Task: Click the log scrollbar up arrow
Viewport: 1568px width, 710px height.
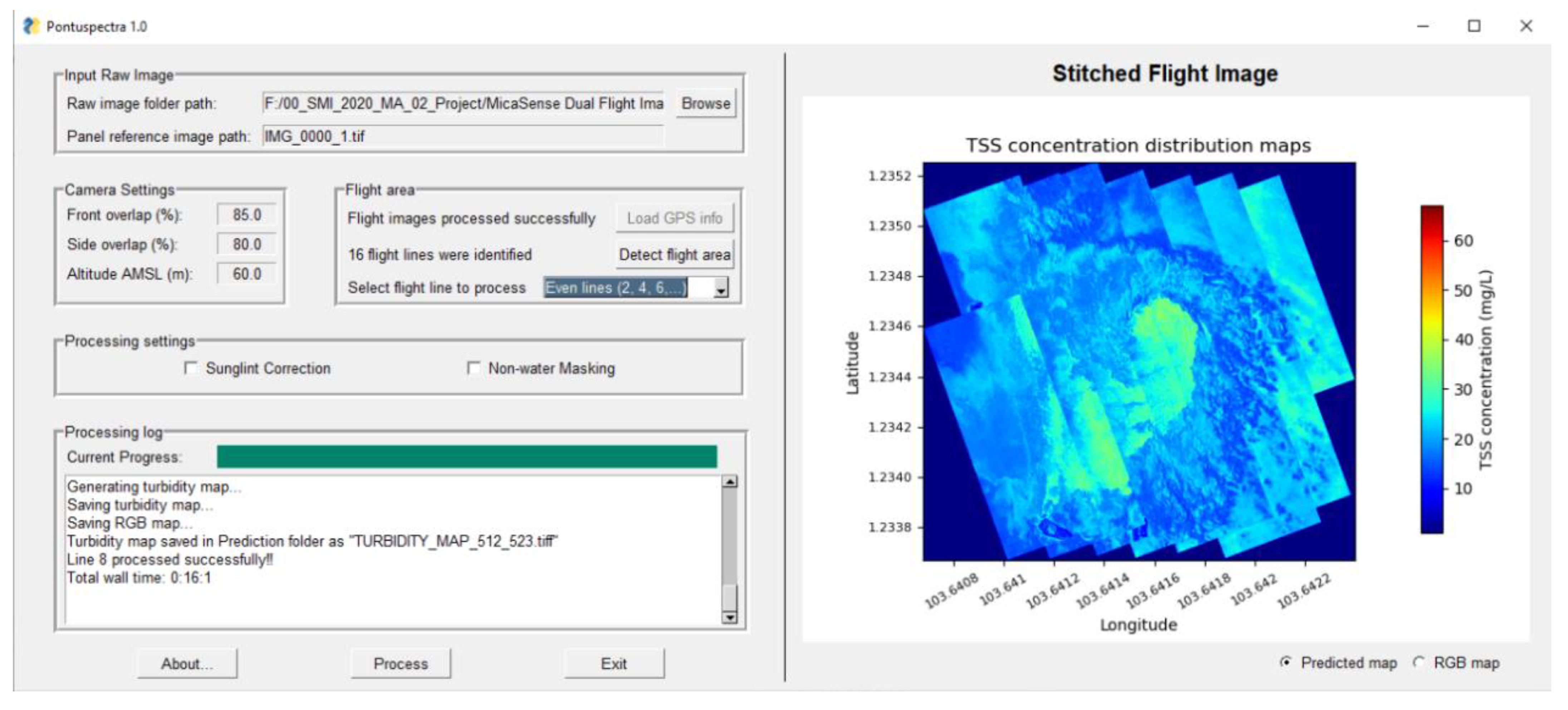Action: pyautogui.click(x=729, y=482)
